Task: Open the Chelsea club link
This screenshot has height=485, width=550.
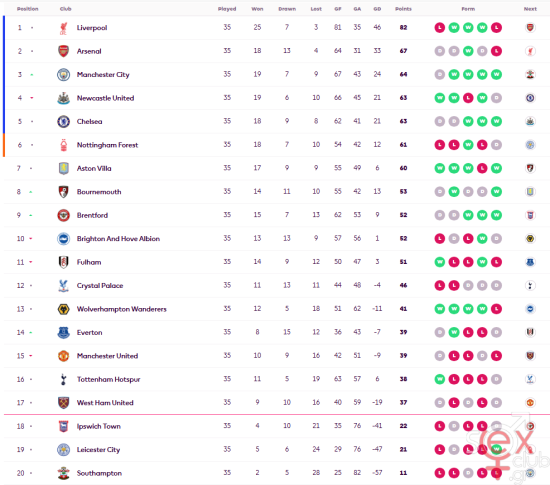Action: [89, 122]
